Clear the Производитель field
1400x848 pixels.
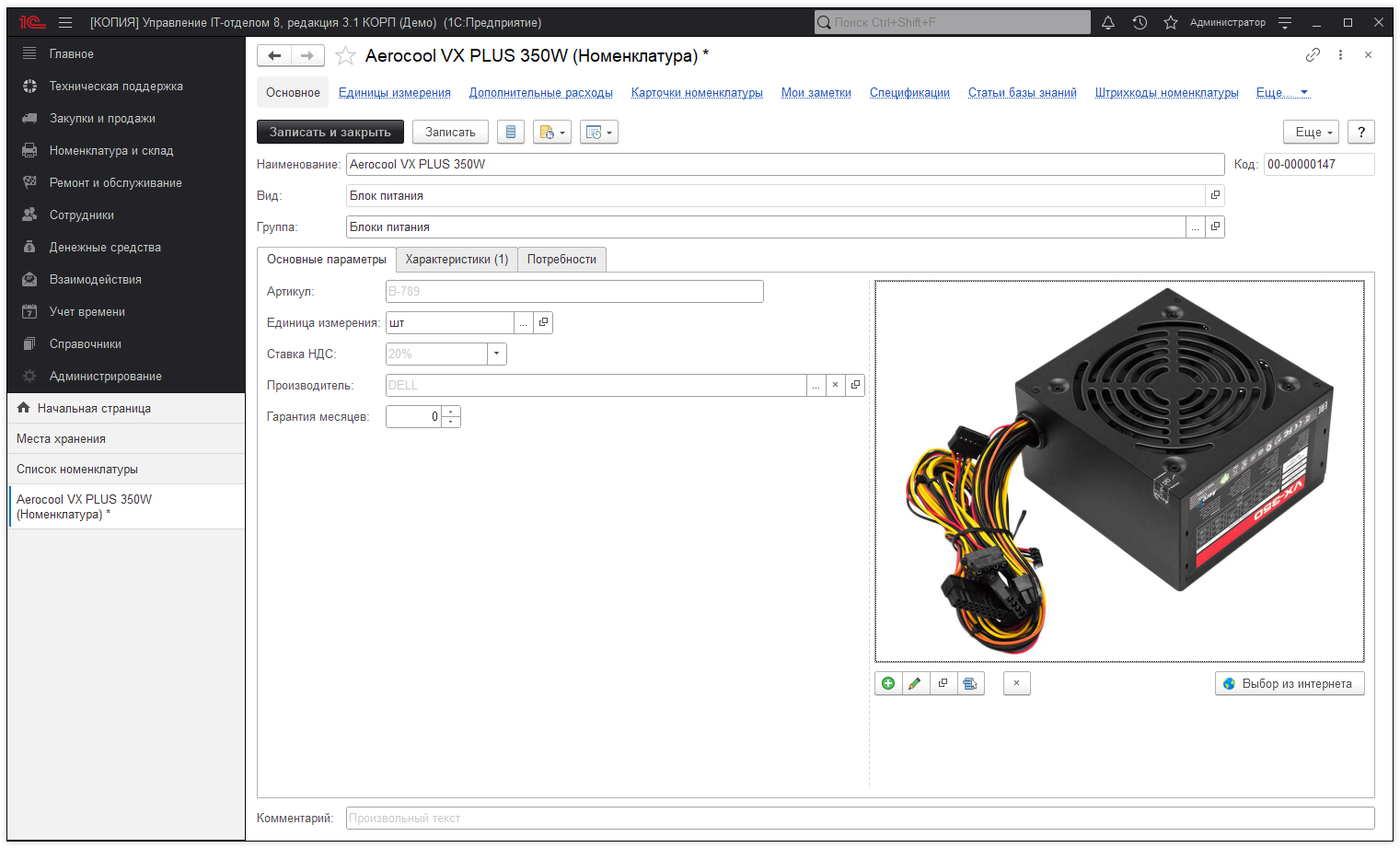835,385
